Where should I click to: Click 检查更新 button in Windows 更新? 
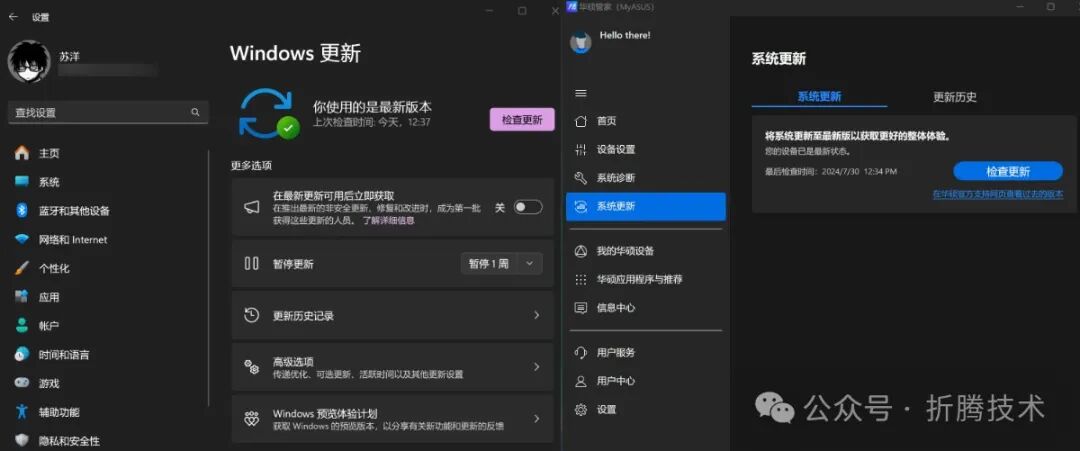point(522,119)
